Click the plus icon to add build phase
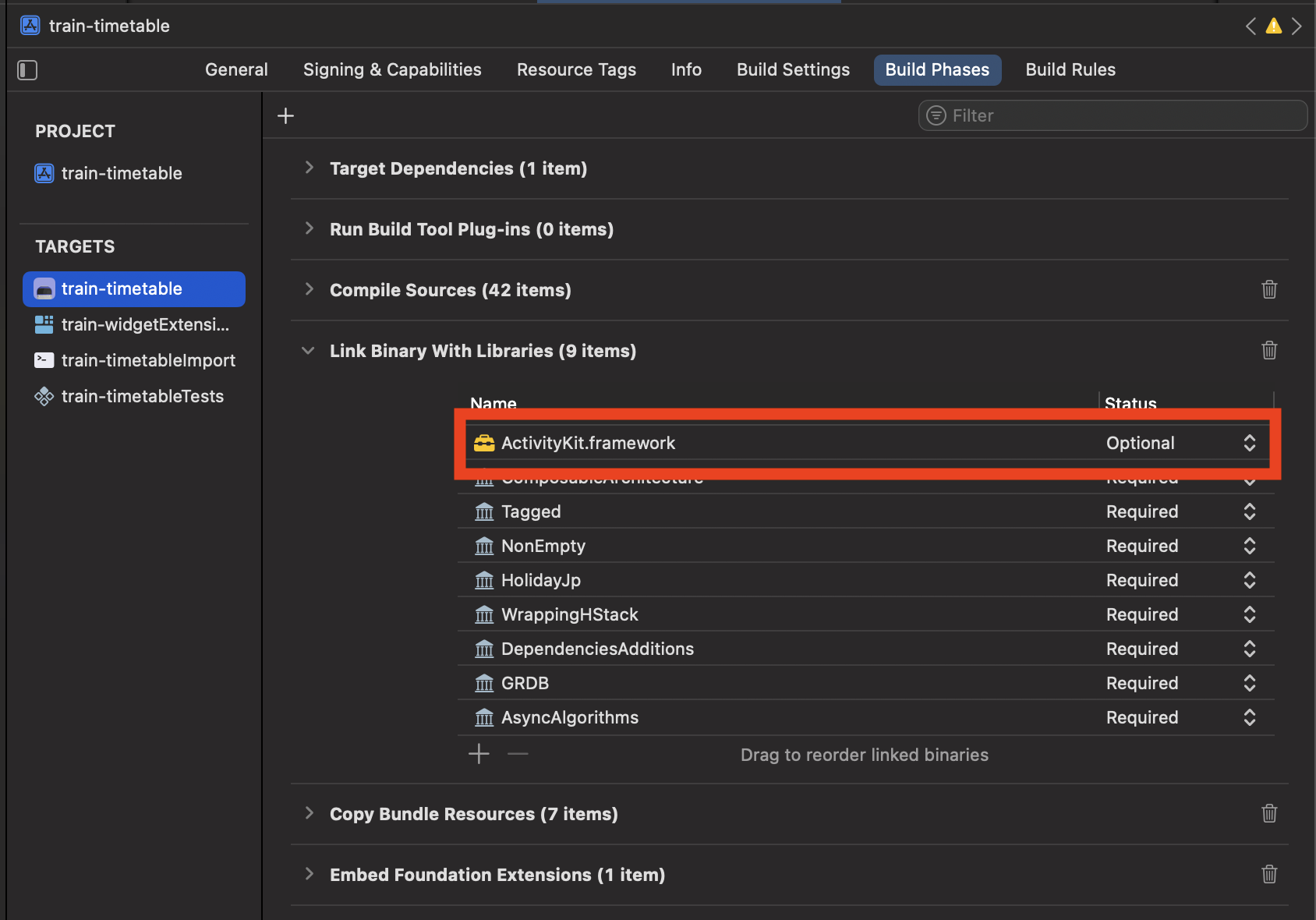The height and width of the screenshot is (920, 1316). click(286, 116)
